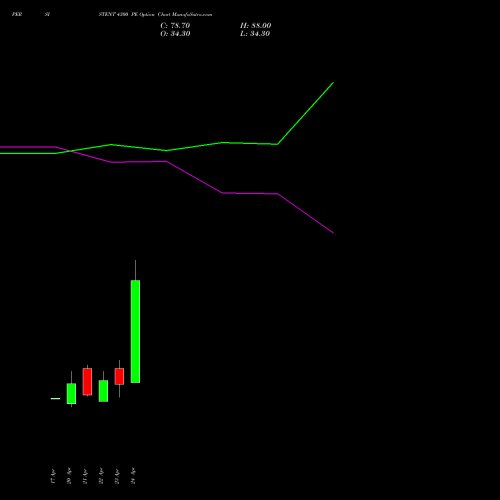Click the close value C: 78.70
The height and width of the screenshot is (500, 500).
(175, 26)
